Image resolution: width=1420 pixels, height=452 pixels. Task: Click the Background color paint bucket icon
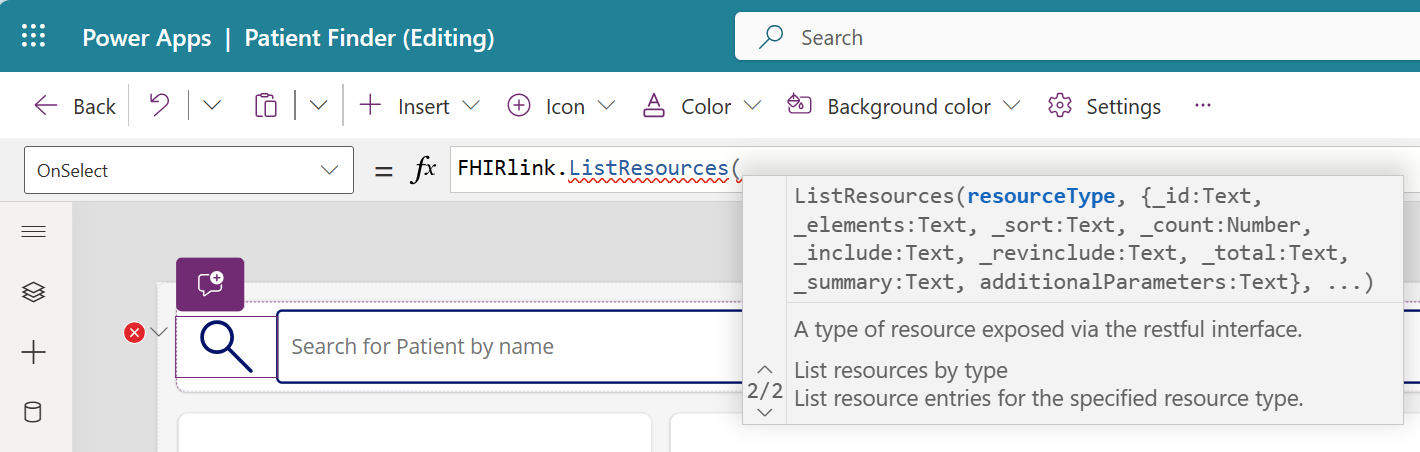pyautogui.click(x=799, y=105)
